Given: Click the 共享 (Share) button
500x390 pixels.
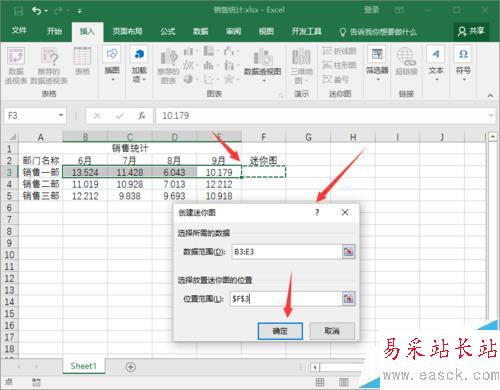Looking at the screenshot, I should (471, 31).
